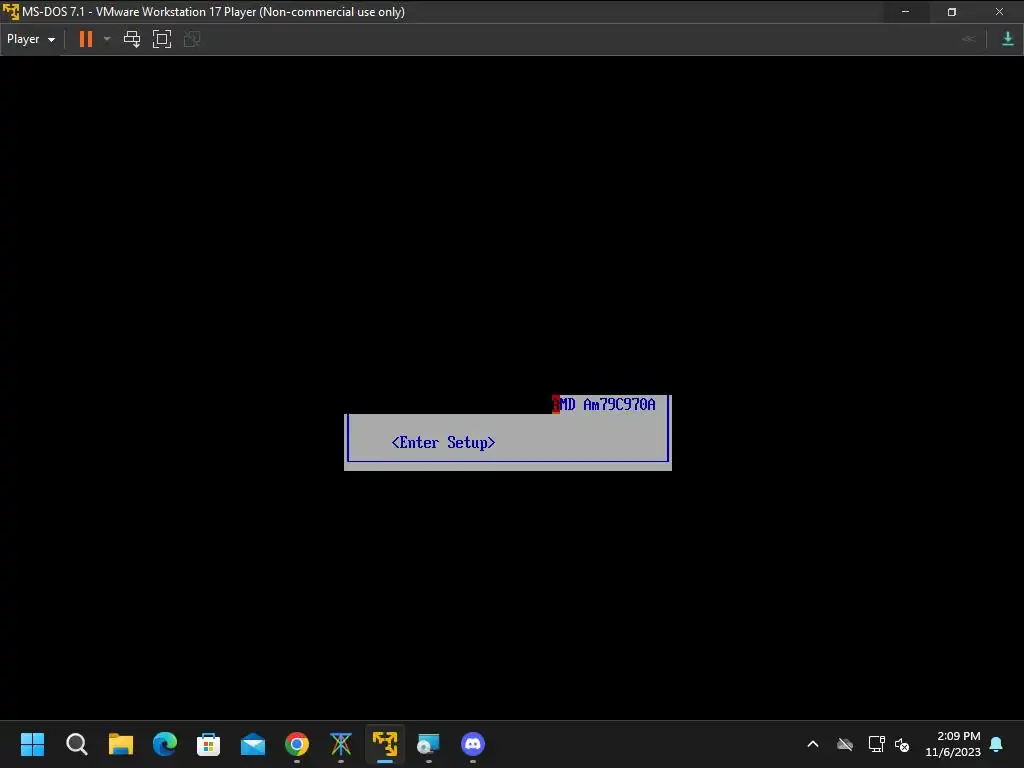Click the AMD Am79C970A text

(604, 405)
